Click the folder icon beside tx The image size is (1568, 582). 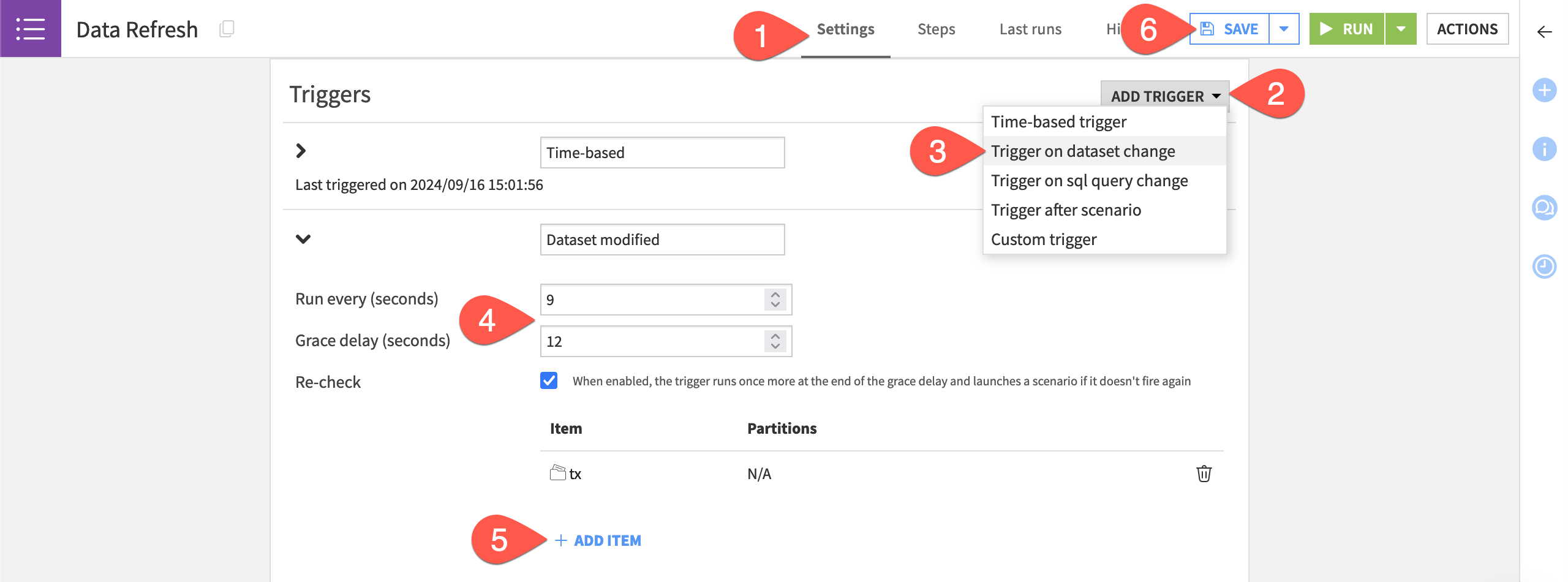557,472
